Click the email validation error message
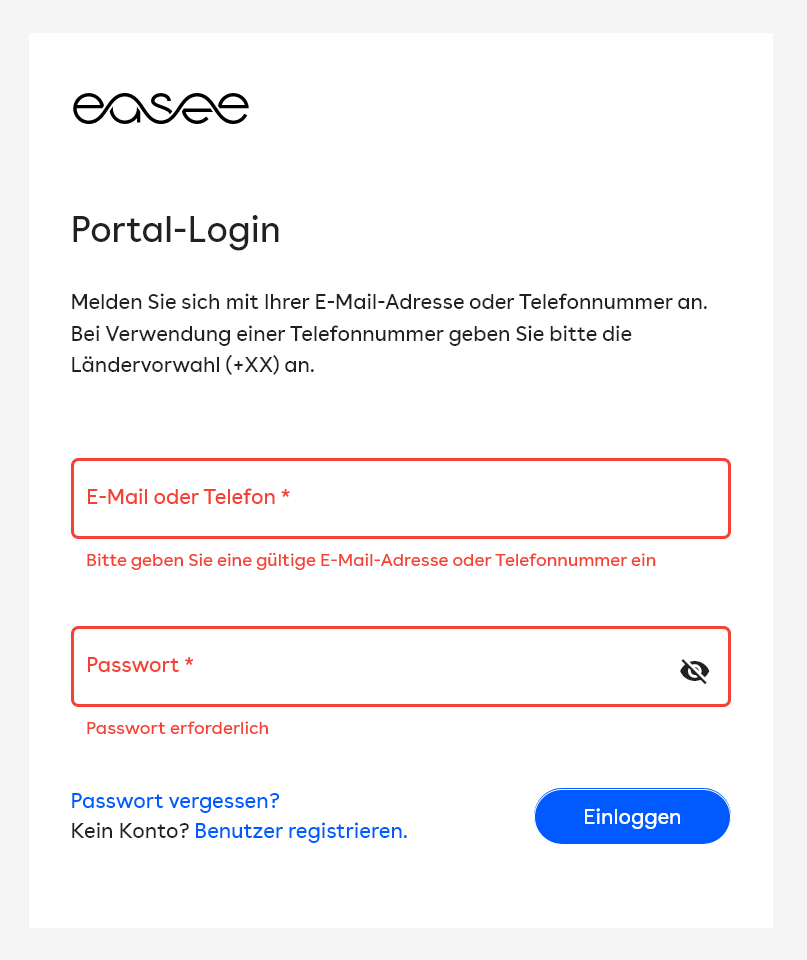Image resolution: width=807 pixels, height=960 pixels. point(370,560)
